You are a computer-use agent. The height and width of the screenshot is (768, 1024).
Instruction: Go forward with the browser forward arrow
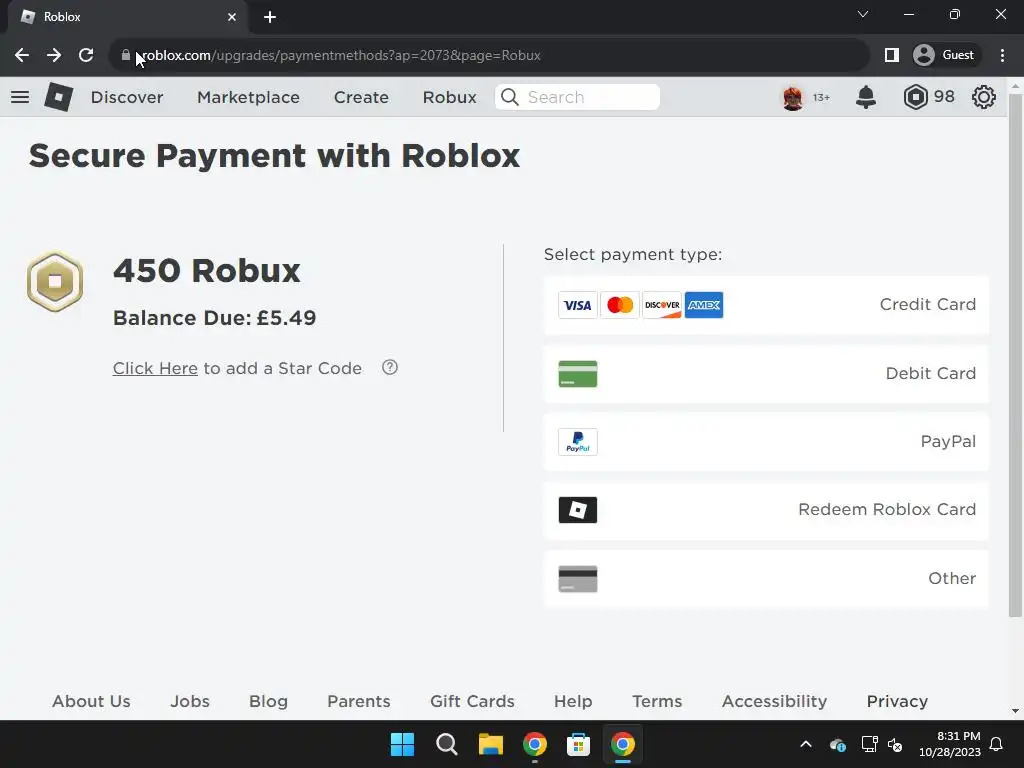[x=54, y=55]
